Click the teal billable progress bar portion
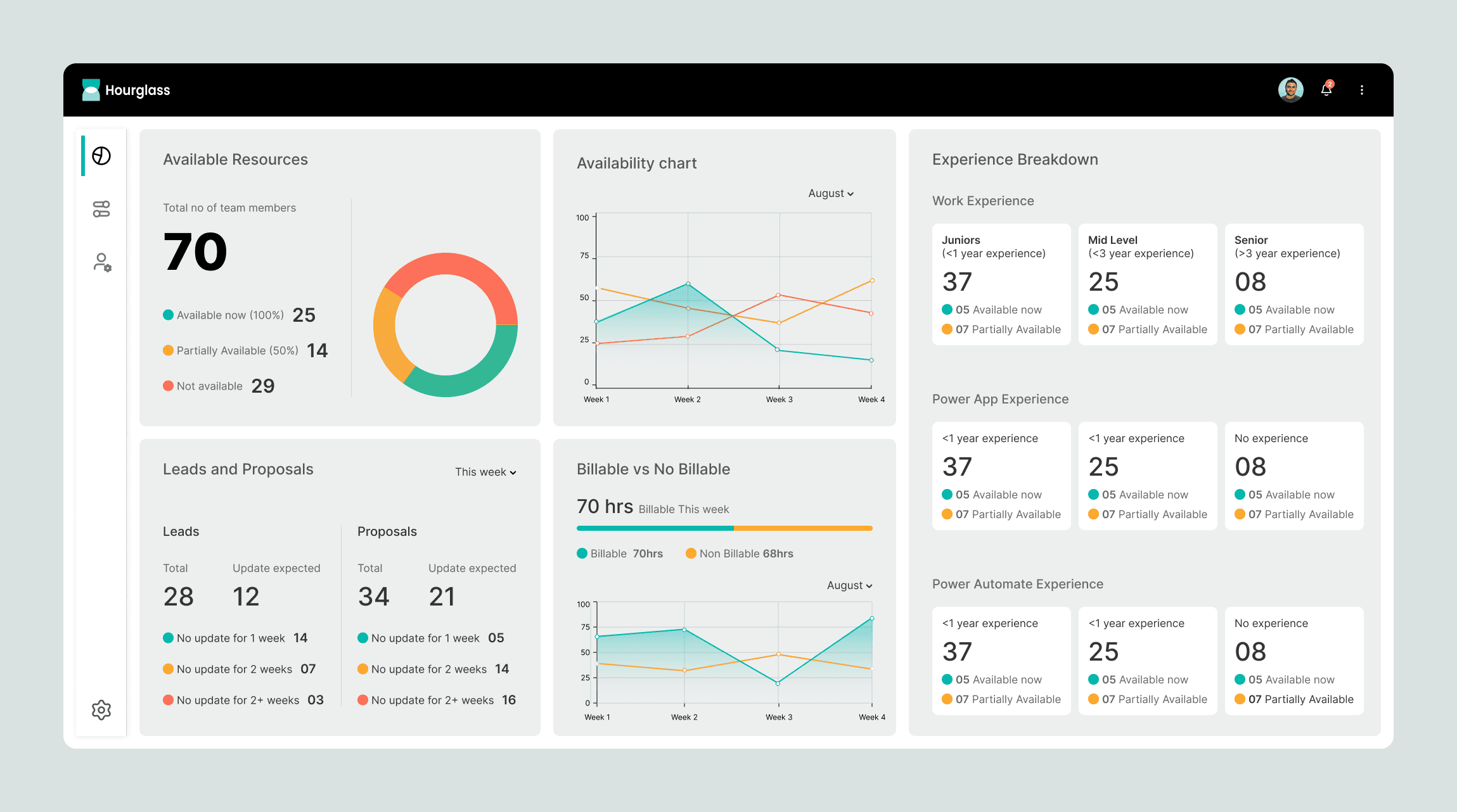The height and width of the screenshot is (812, 1457). click(x=654, y=528)
